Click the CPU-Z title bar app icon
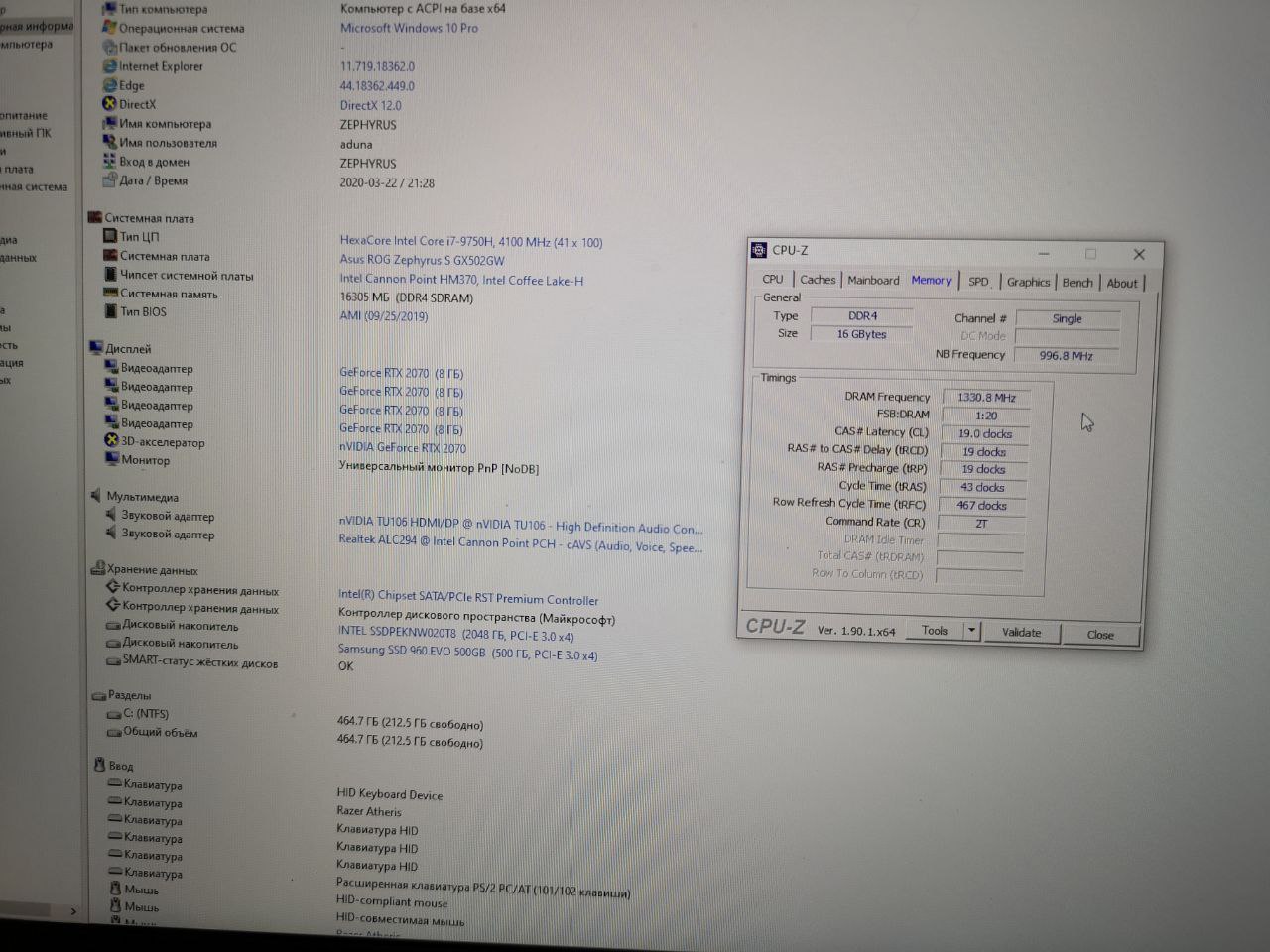Image resolution: width=1270 pixels, height=952 pixels. [759, 250]
